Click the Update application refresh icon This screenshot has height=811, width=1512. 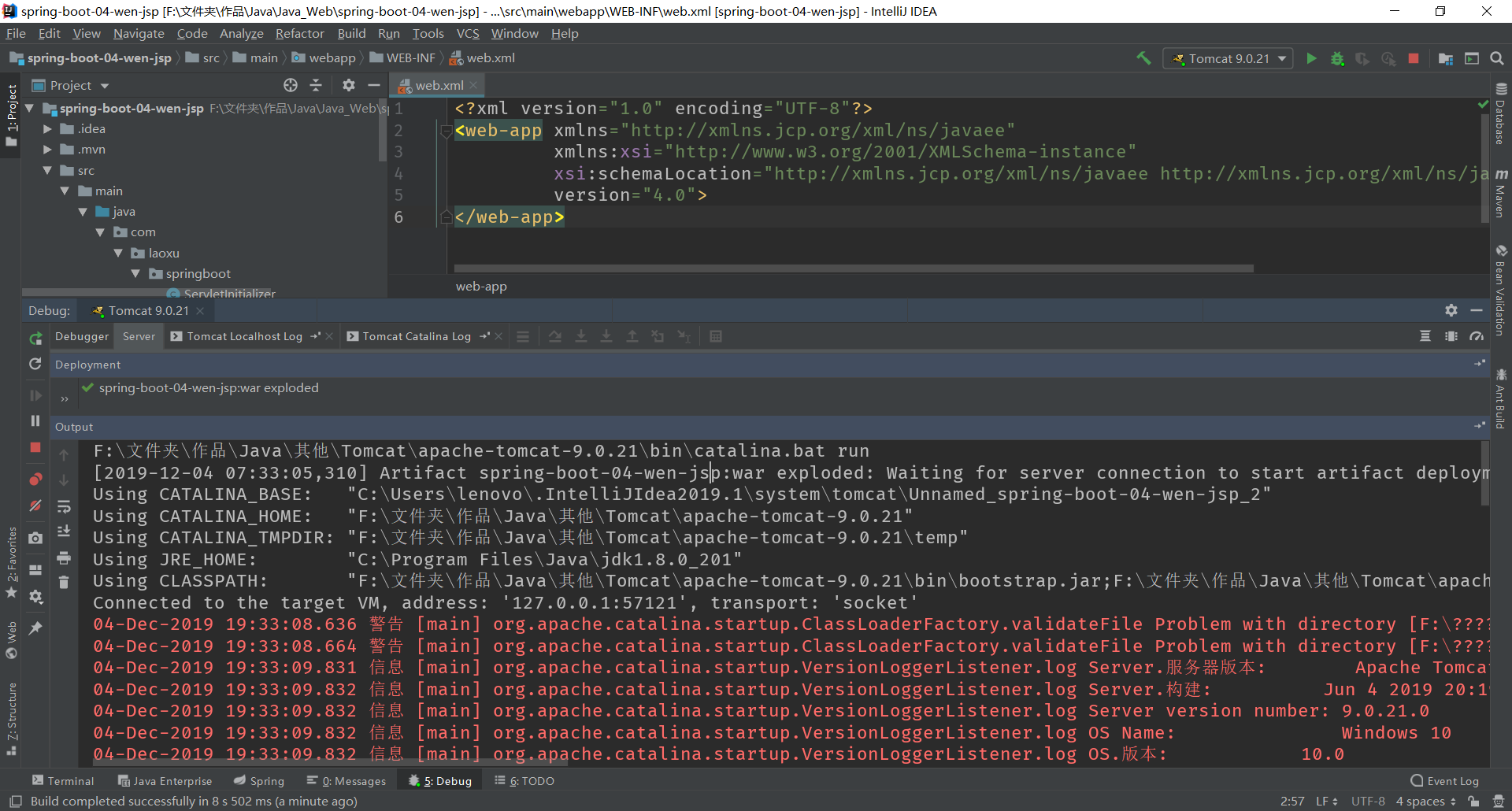35,364
